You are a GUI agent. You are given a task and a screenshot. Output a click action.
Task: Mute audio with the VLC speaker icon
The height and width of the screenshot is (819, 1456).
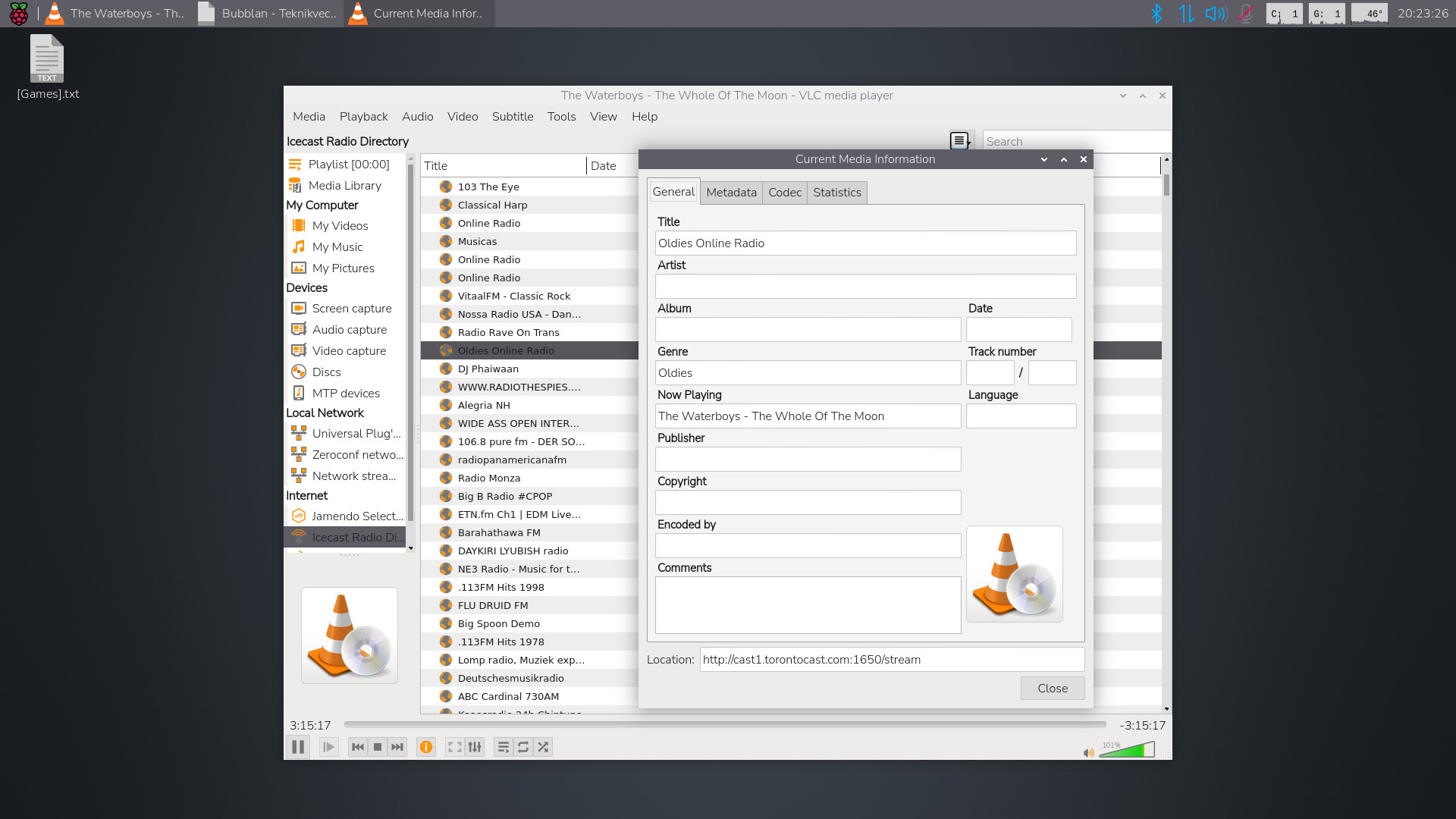point(1089,753)
